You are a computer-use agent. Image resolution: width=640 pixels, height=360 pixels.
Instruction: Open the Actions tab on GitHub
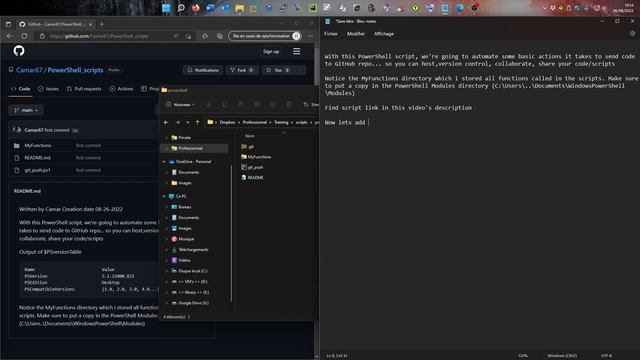pyautogui.click(x=121, y=89)
